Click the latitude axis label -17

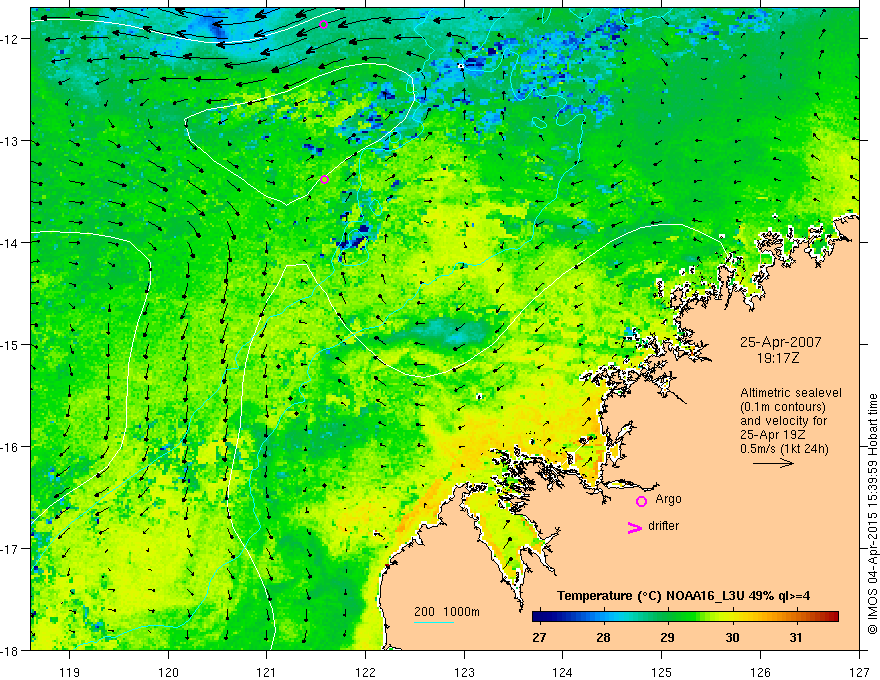click(x=11, y=549)
